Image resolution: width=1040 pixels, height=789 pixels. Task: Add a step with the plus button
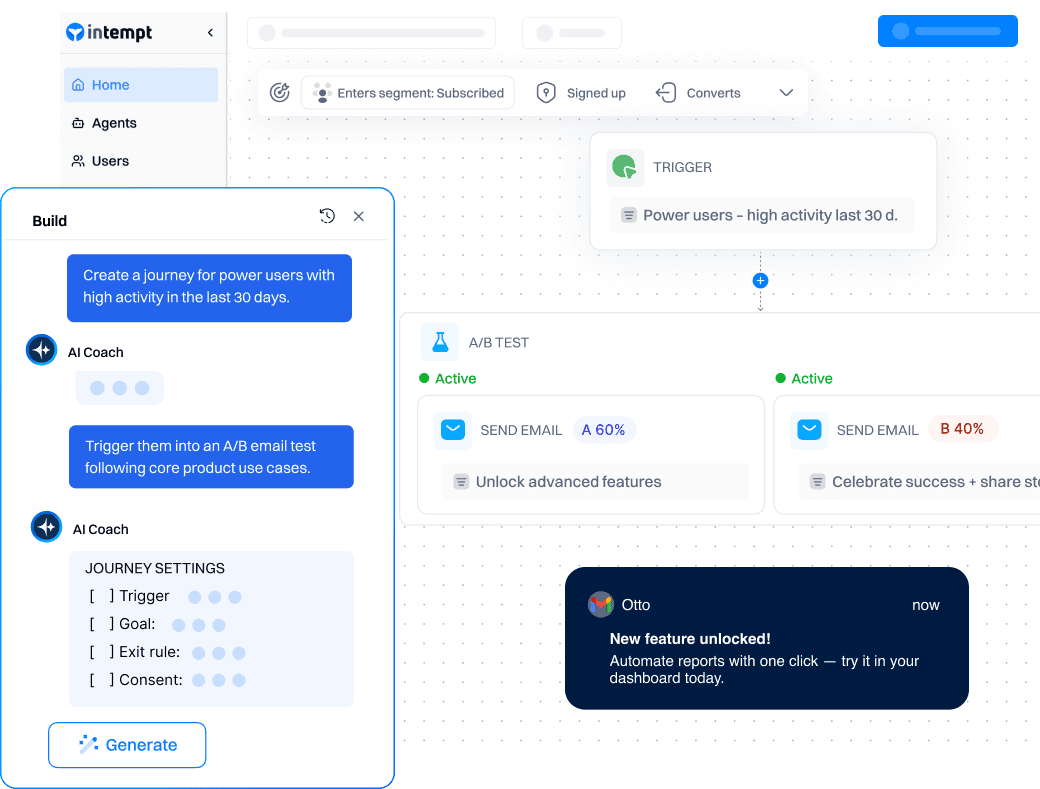pos(760,280)
